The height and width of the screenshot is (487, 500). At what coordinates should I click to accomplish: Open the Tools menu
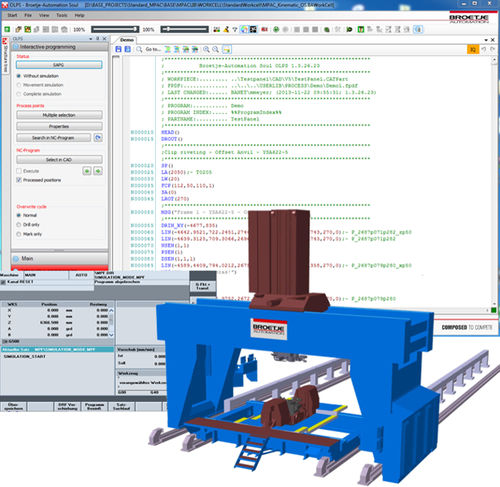click(x=62, y=15)
